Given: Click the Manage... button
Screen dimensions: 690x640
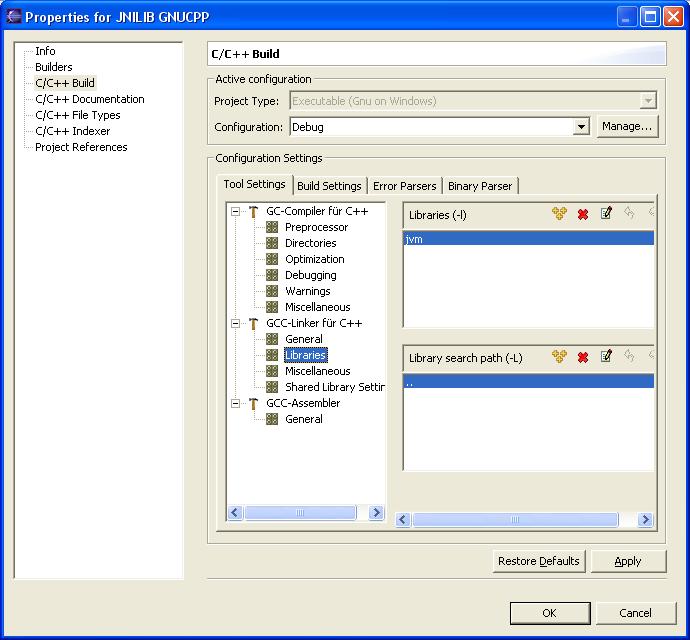Looking at the screenshot, I should (x=627, y=126).
